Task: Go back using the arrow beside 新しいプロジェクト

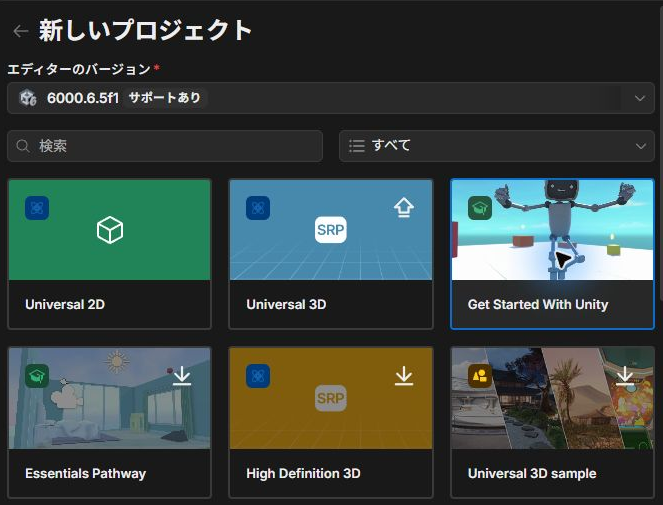Action: 20,31
